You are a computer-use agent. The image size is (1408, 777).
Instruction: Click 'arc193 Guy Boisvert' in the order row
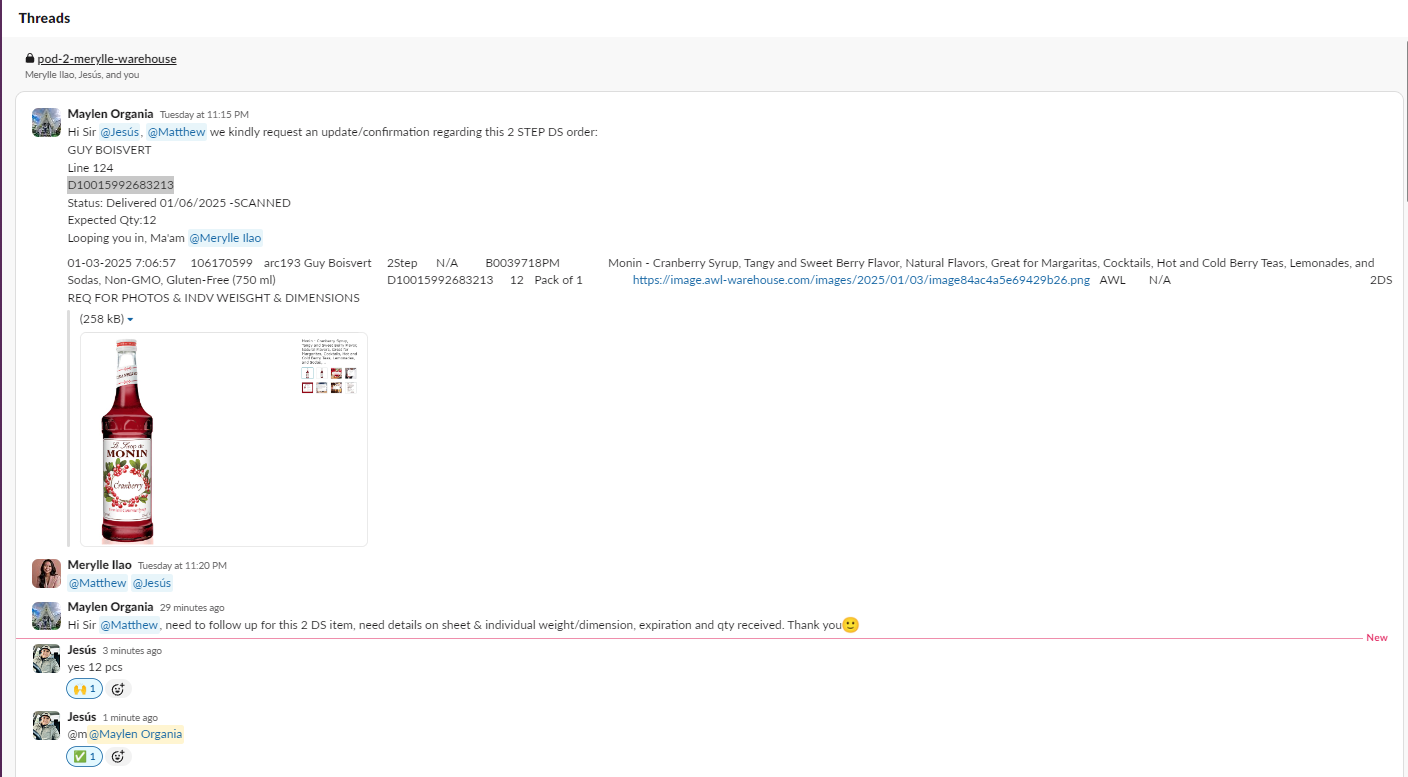[x=318, y=263]
